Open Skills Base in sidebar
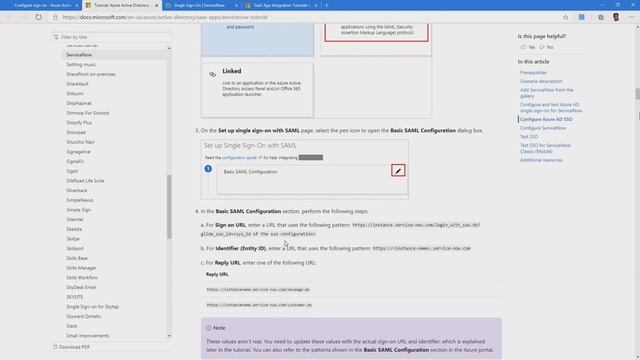Viewport: 640px width, 360px height. [77, 258]
